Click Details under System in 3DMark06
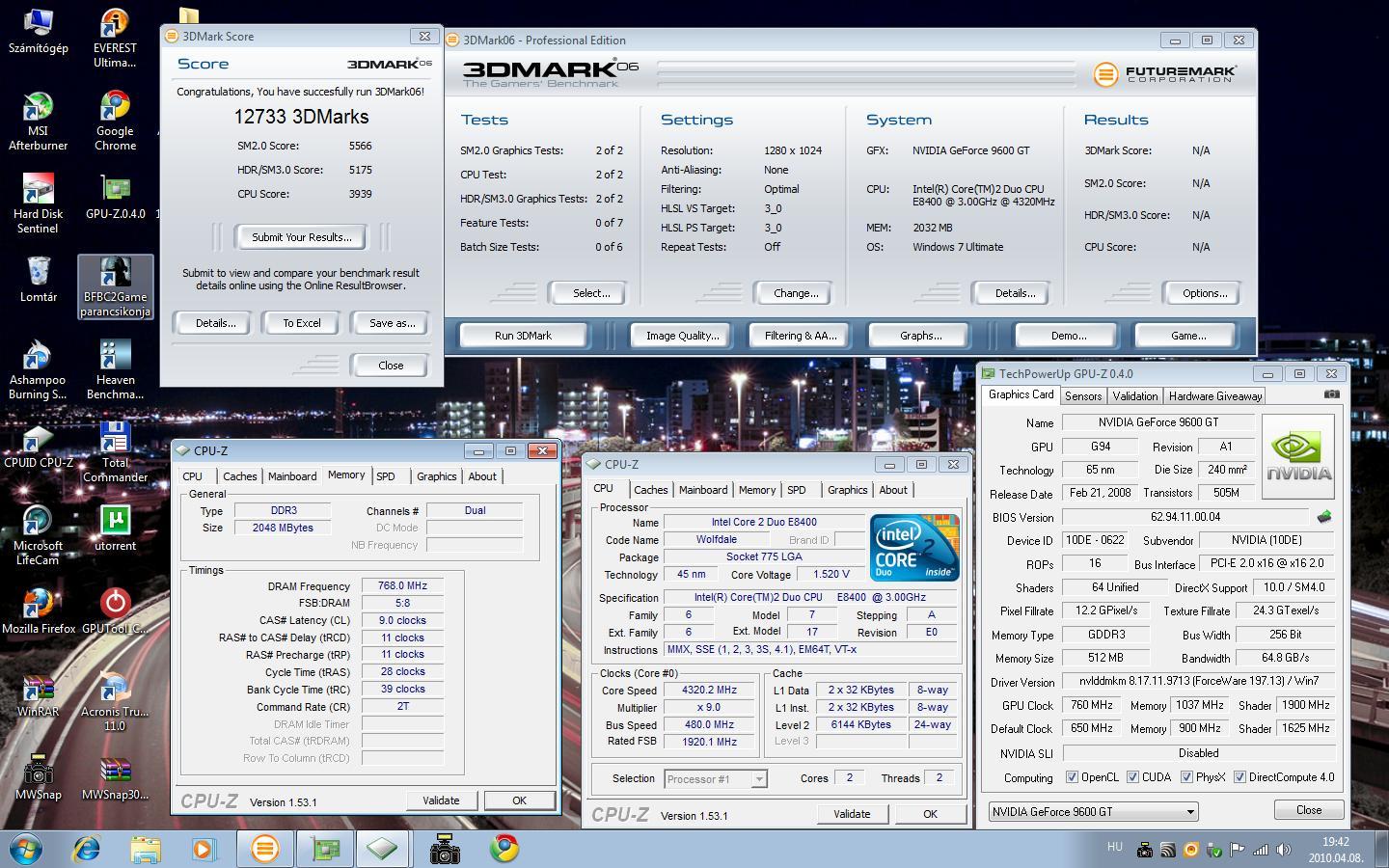 click(x=1015, y=293)
